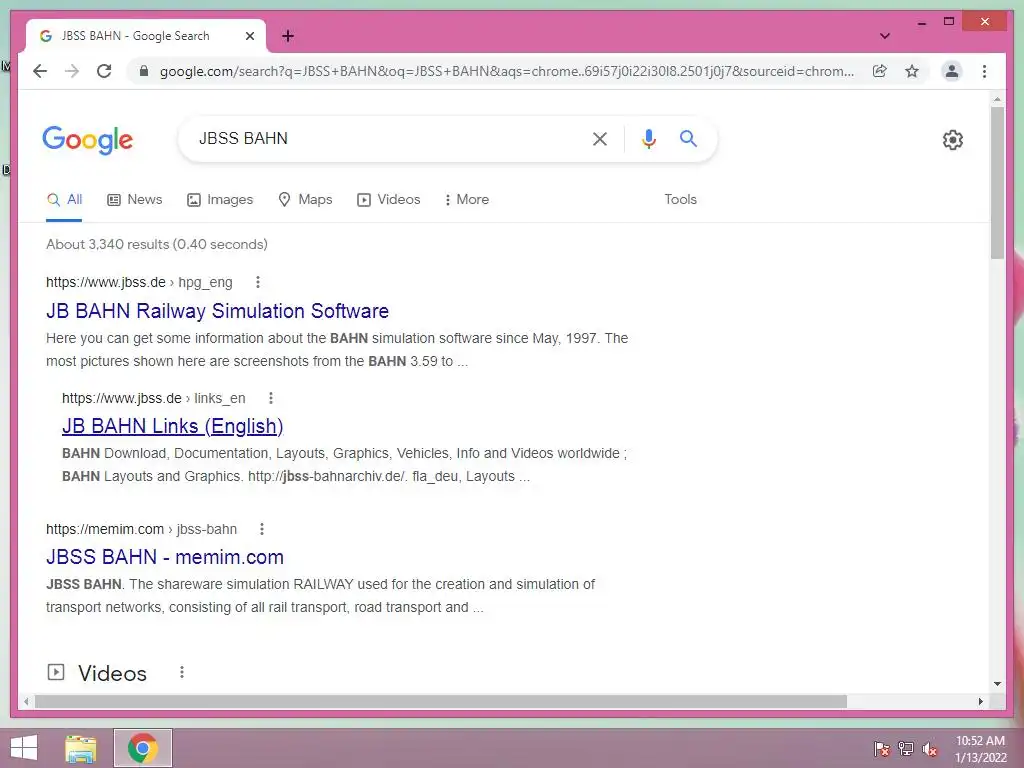The image size is (1024, 768).
Task: Open a new tab with the plus button
Action: click(287, 36)
